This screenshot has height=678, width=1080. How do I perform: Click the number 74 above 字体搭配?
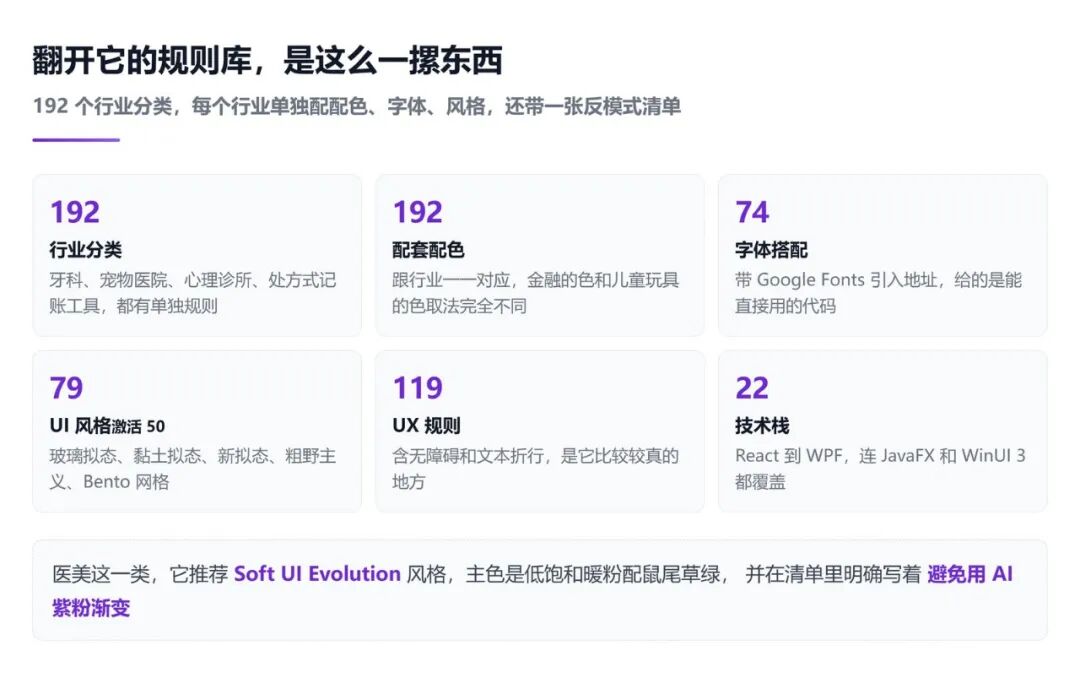pos(752,212)
